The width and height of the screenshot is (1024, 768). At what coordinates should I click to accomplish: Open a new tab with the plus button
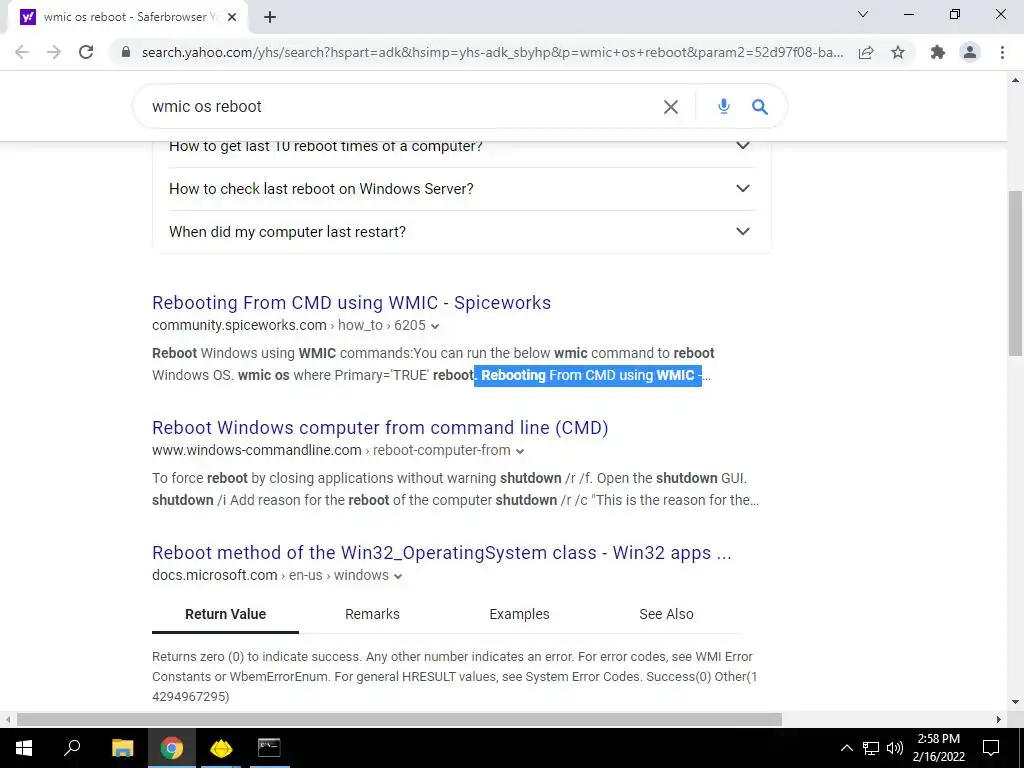pyautogui.click(x=270, y=17)
